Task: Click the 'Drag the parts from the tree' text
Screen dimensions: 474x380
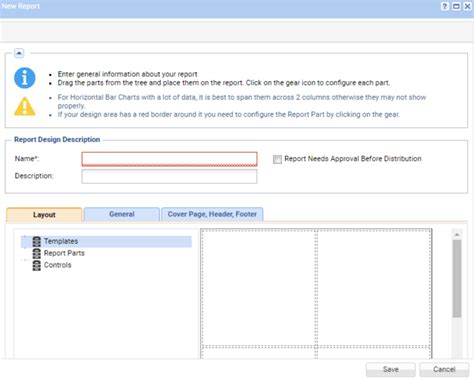Action: pyautogui.click(x=224, y=83)
